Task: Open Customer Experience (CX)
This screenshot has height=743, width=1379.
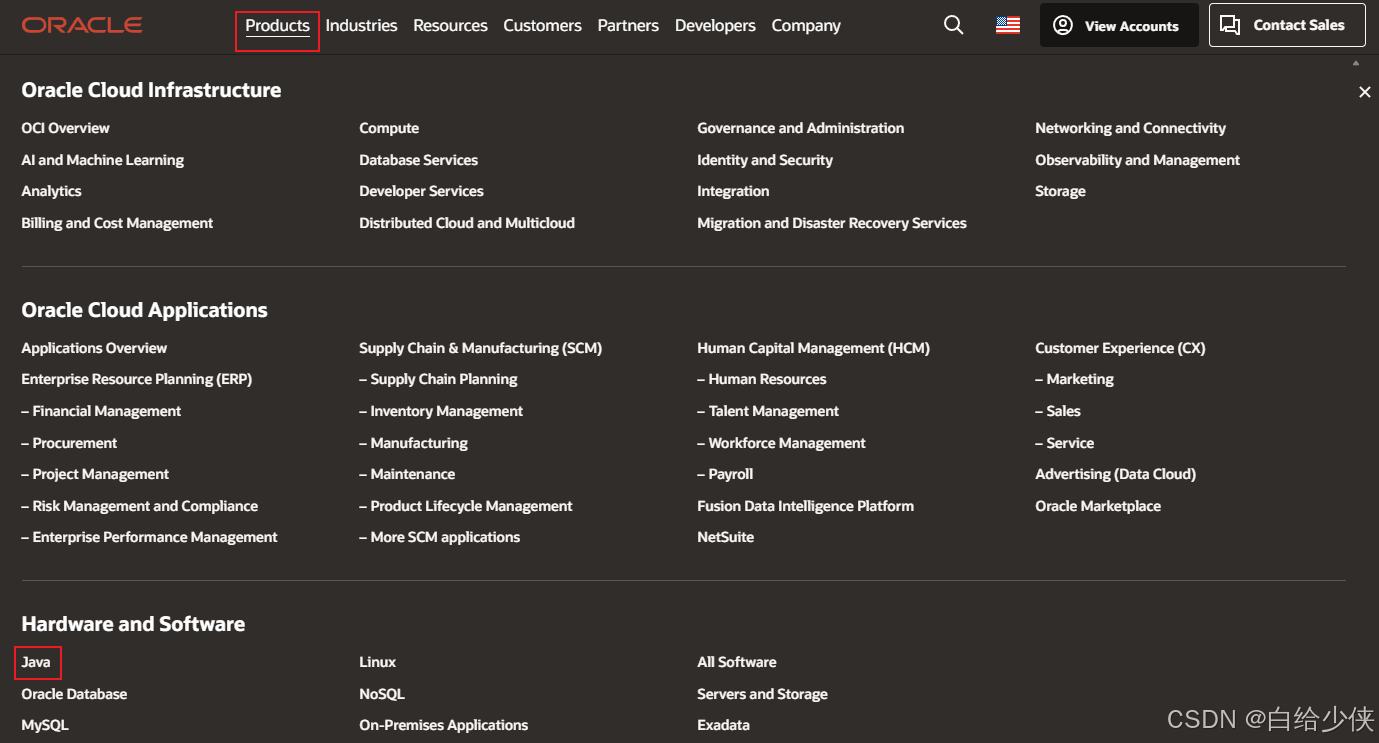Action: tap(1120, 348)
